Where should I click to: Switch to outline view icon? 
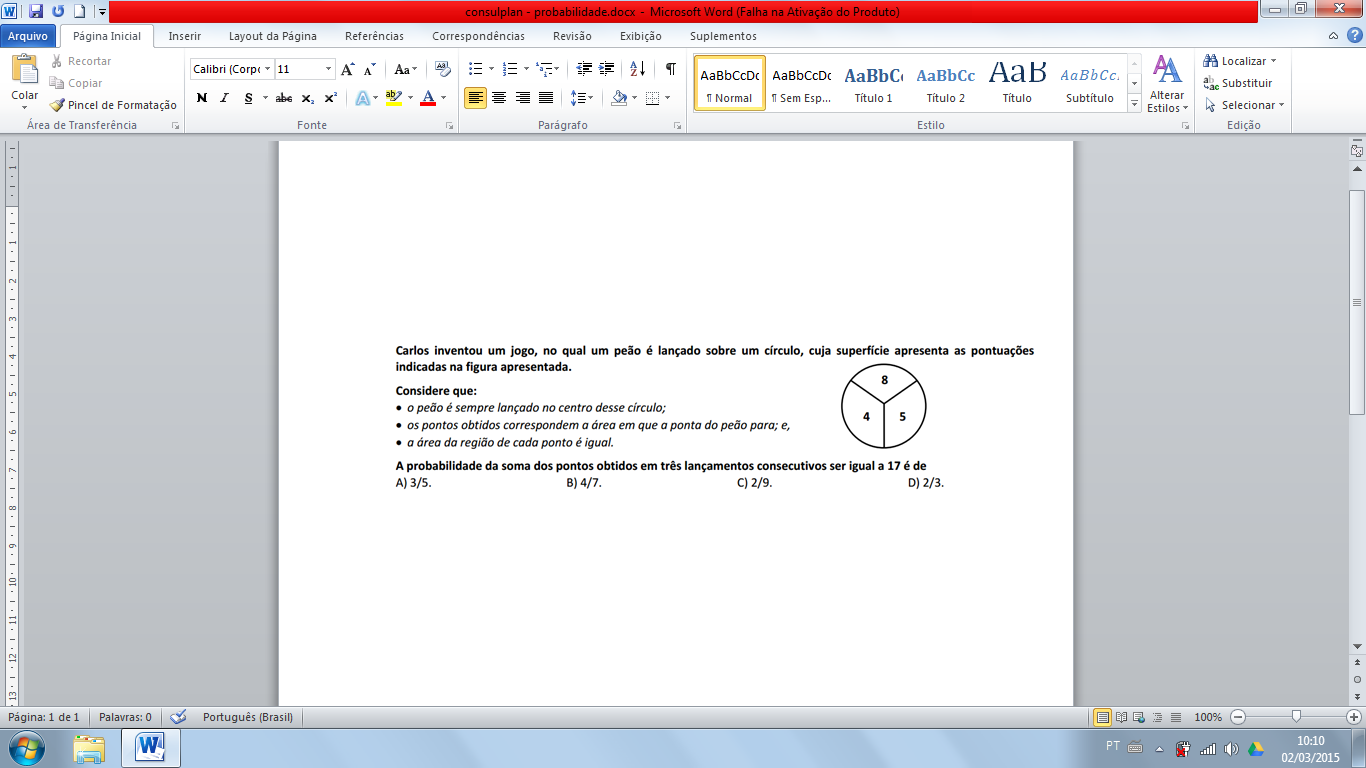[x=1157, y=717]
